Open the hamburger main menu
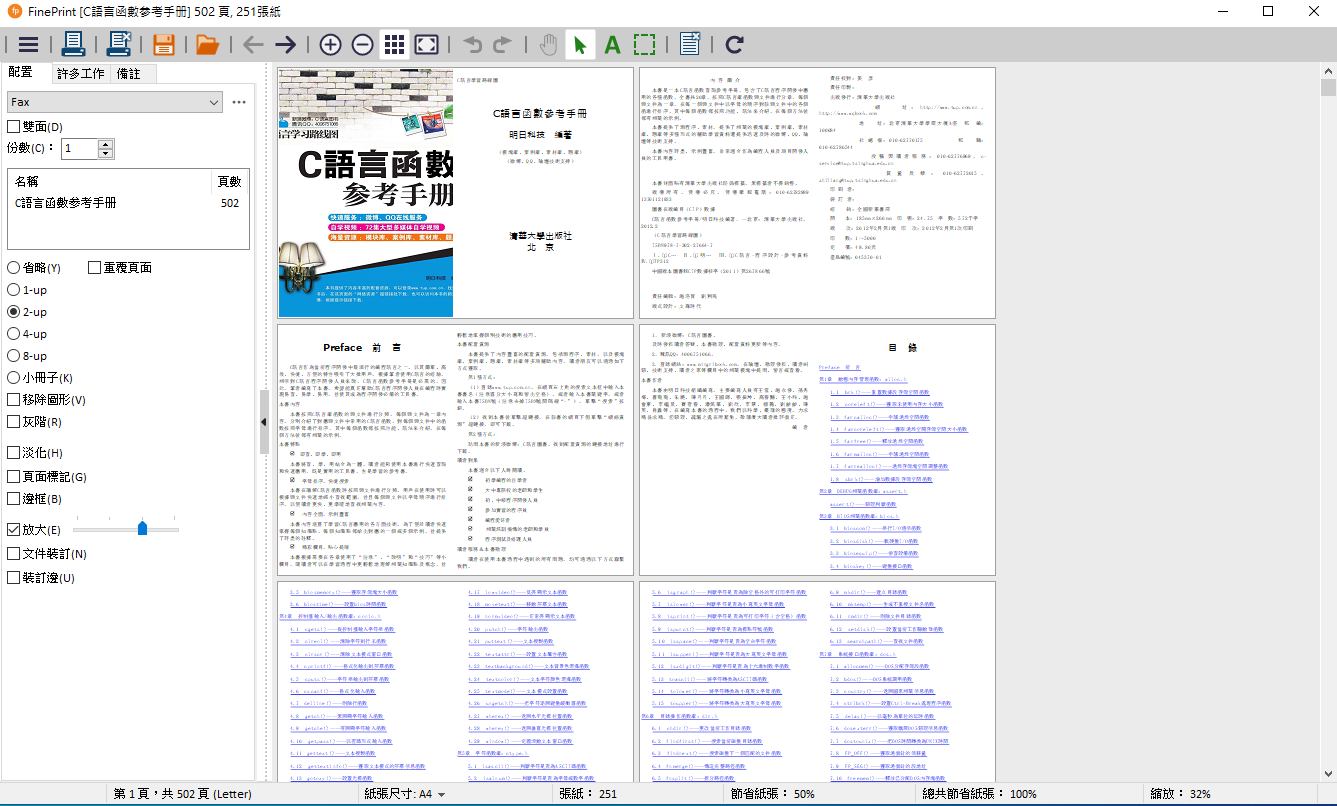Screen dimensions: 1337x806 pyautogui.click(x=29, y=44)
